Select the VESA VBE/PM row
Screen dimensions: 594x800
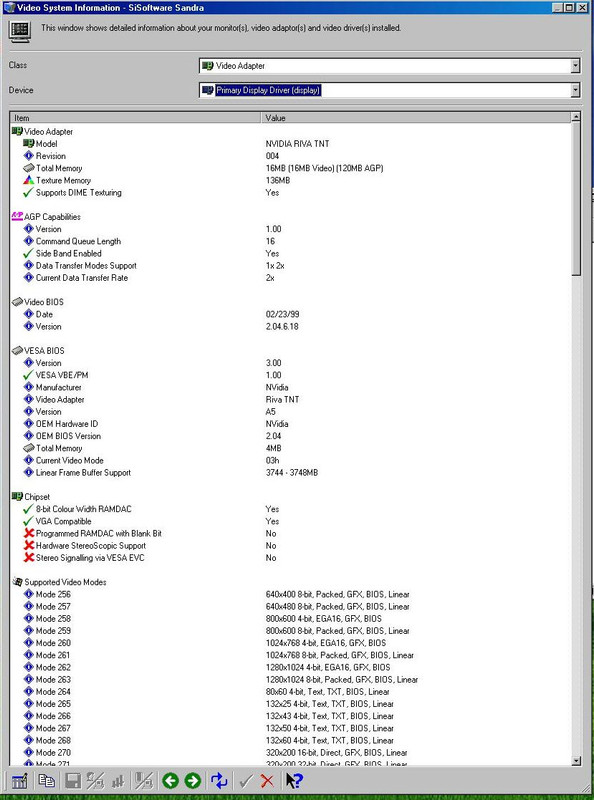pos(290,374)
